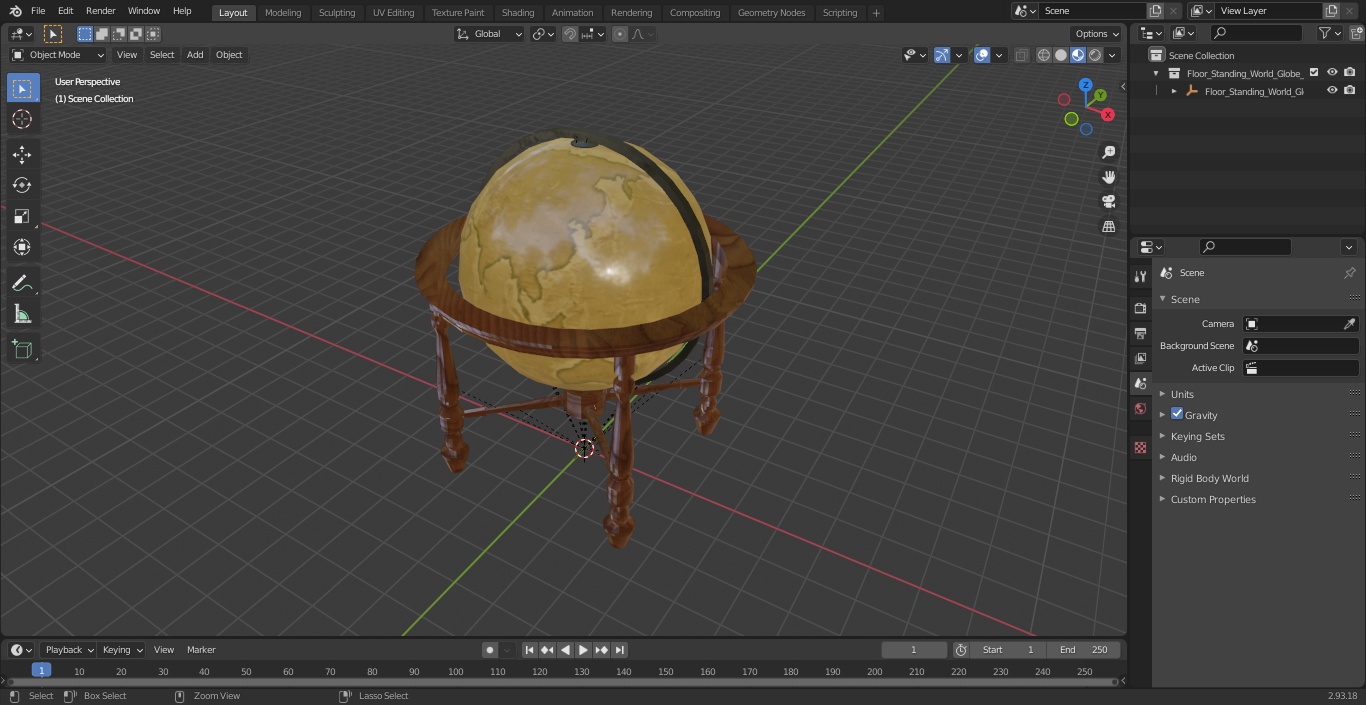
Task: Play the animation forward
Action: (583, 650)
